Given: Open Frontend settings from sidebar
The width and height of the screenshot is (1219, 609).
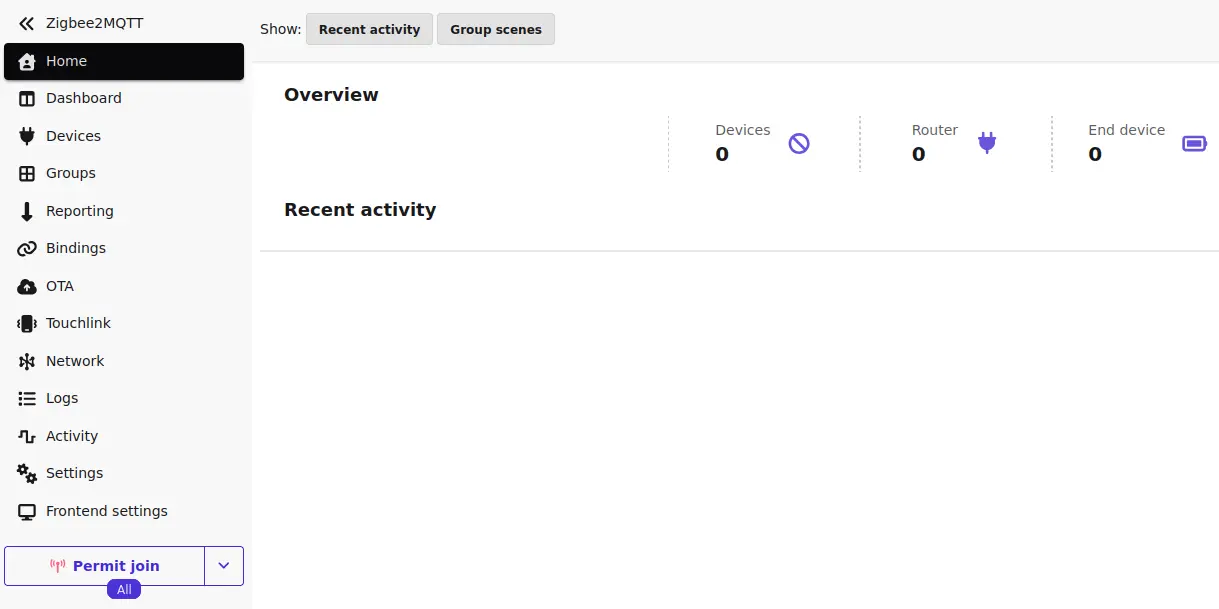Looking at the screenshot, I should click(x=106, y=511).
